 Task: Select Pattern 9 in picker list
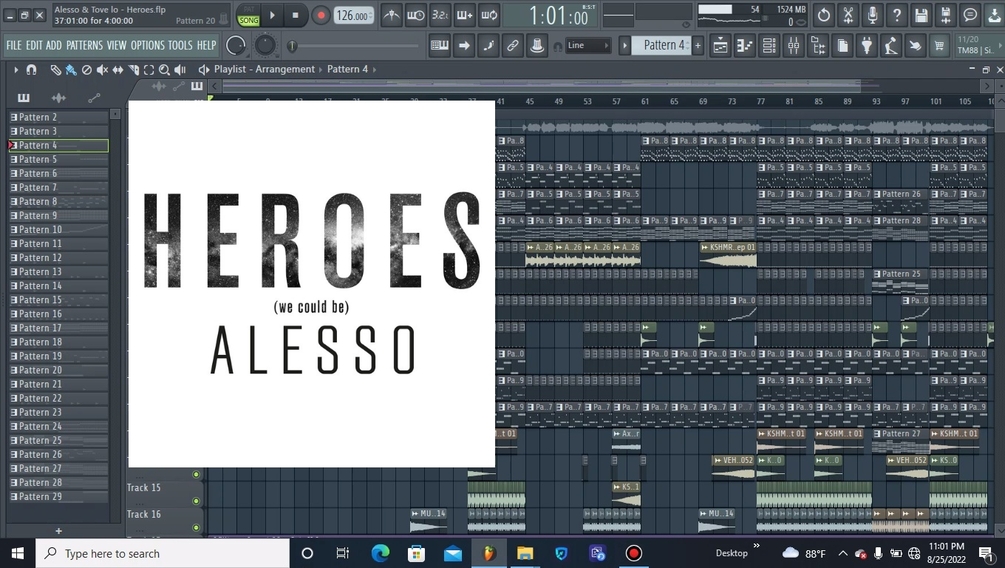pyautogui.click(x=58, y=215)
